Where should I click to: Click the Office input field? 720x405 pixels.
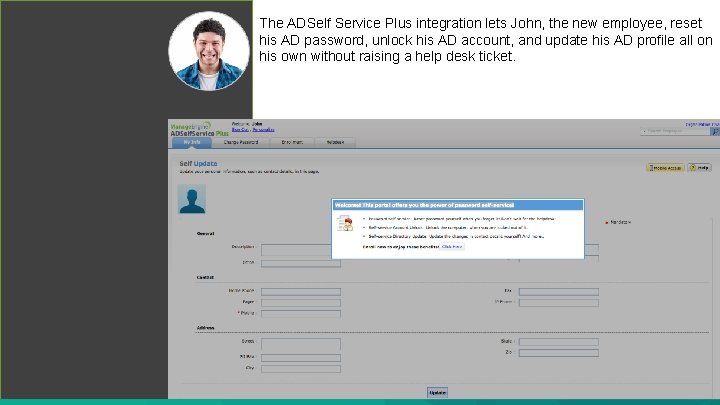click(x=301, y=263)
